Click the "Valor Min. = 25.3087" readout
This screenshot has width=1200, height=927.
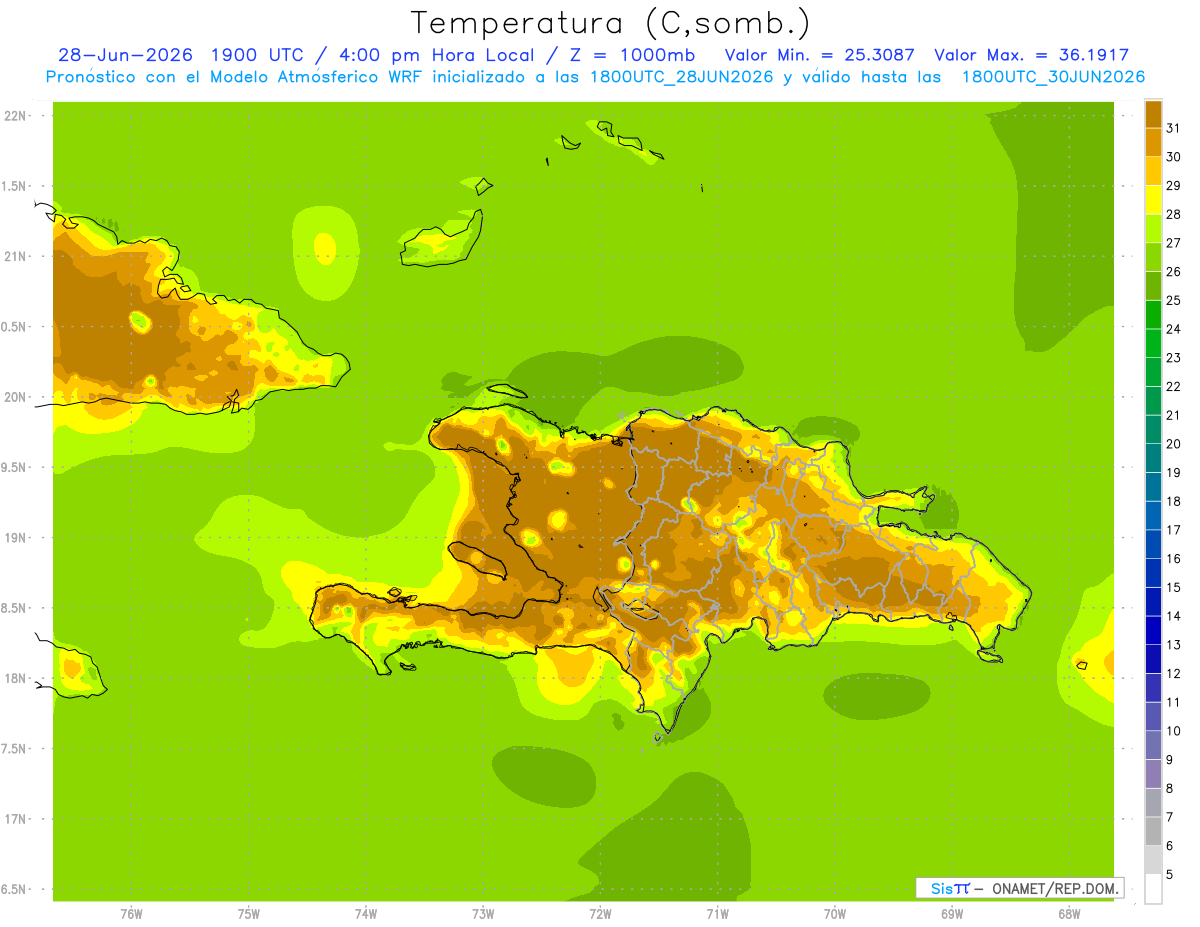coord(819,55)
